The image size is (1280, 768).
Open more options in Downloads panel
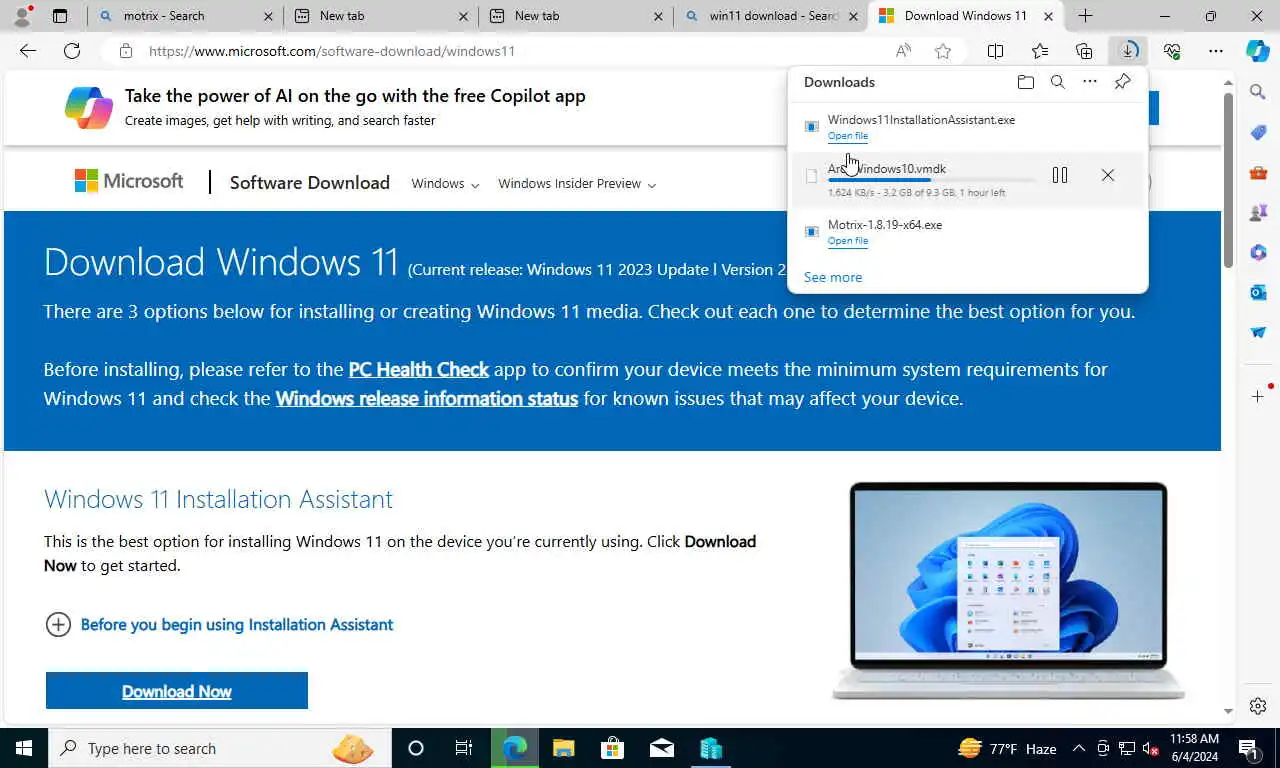click(x=1090, y=82)
